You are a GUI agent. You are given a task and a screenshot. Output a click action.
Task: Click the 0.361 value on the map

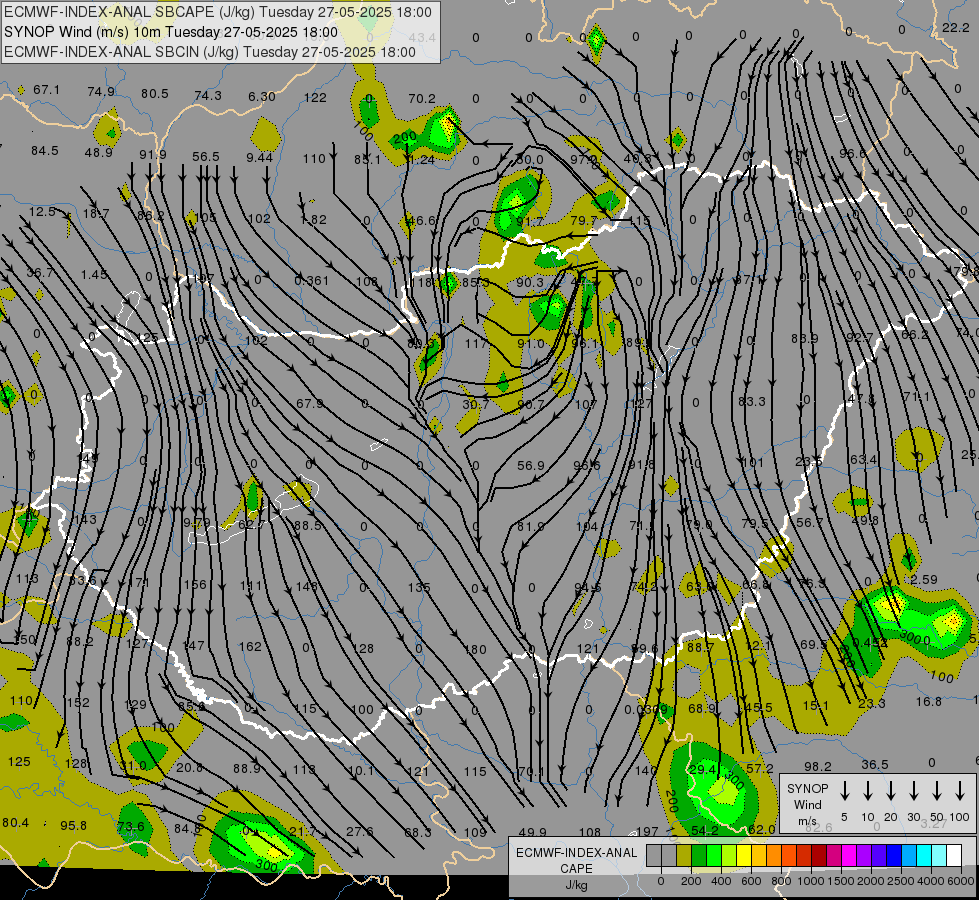312,280
